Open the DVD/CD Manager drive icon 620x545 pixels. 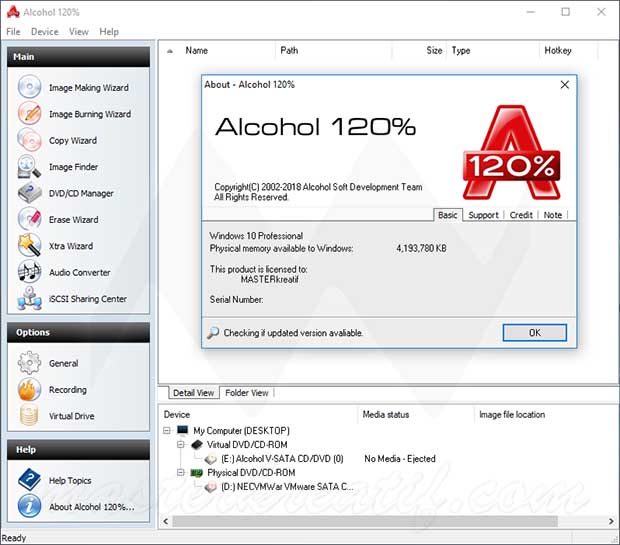coord(29,193)
